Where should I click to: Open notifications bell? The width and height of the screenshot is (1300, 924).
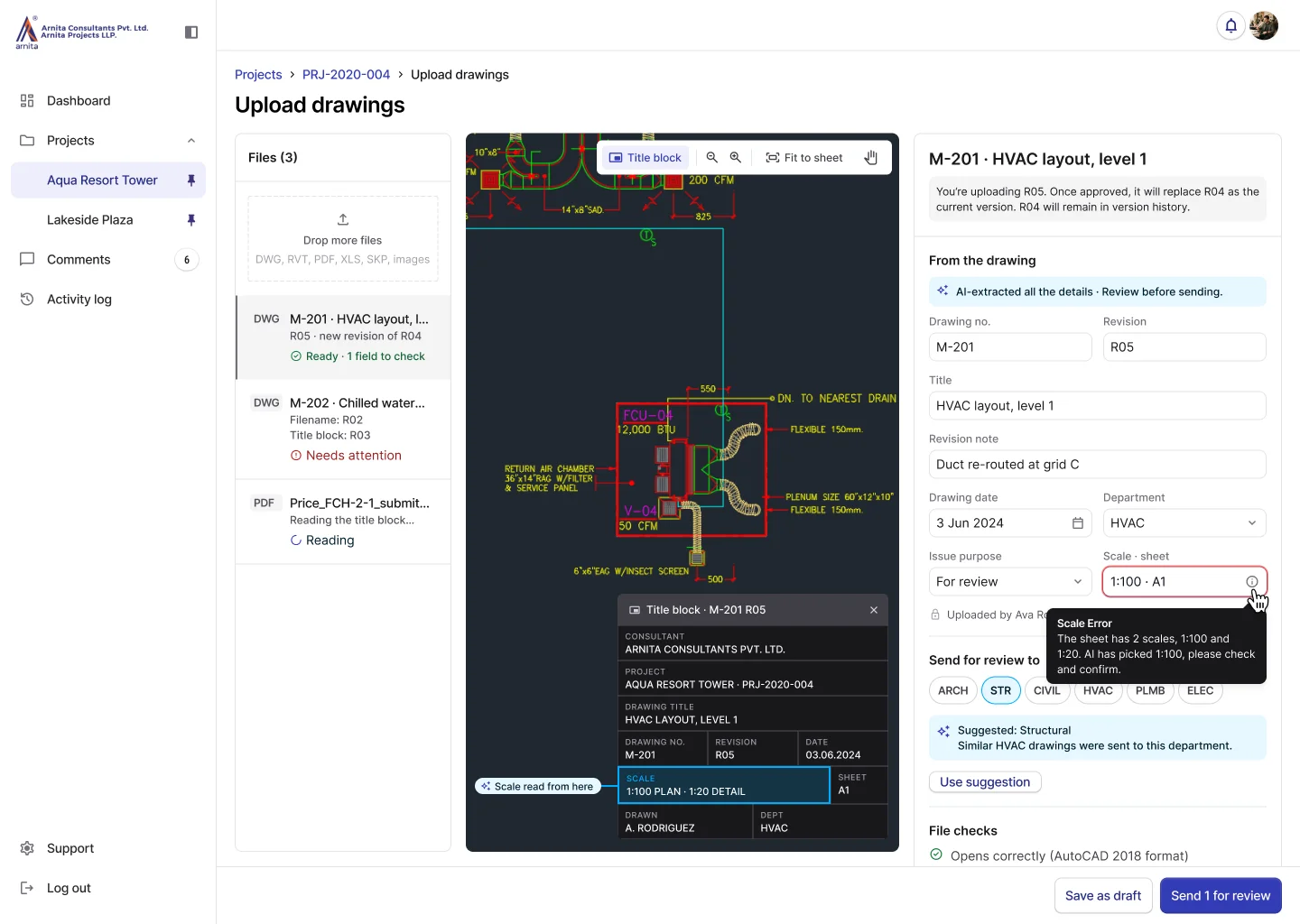click(x=1230, y=25)
